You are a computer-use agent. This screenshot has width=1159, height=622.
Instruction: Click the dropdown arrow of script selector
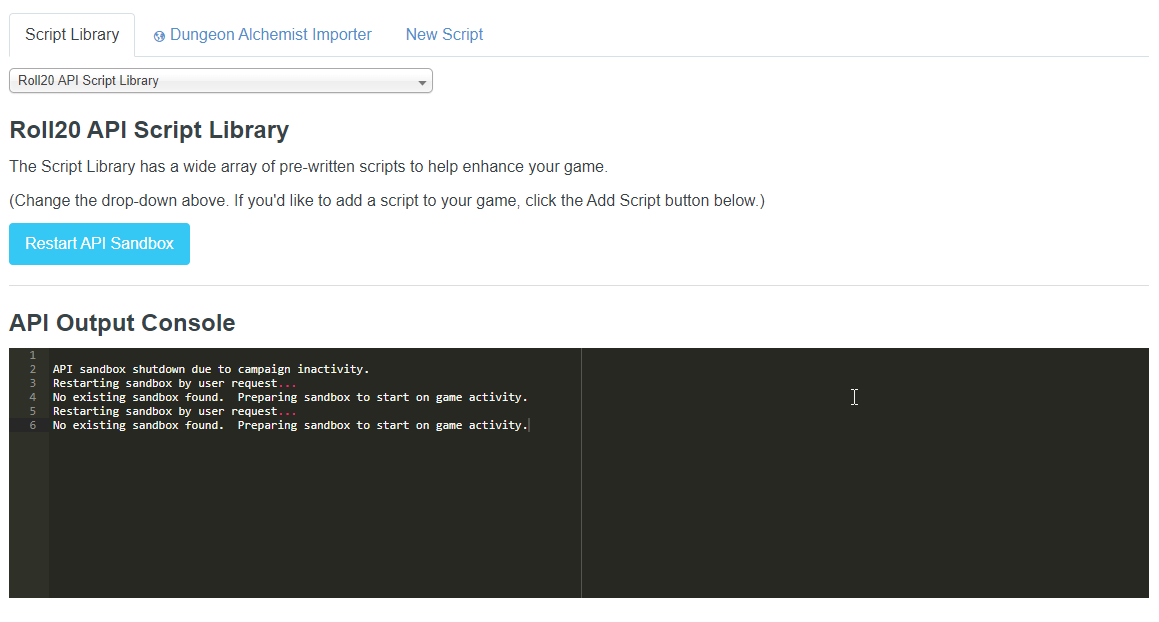pyautogui.click(x=422, y=82)
